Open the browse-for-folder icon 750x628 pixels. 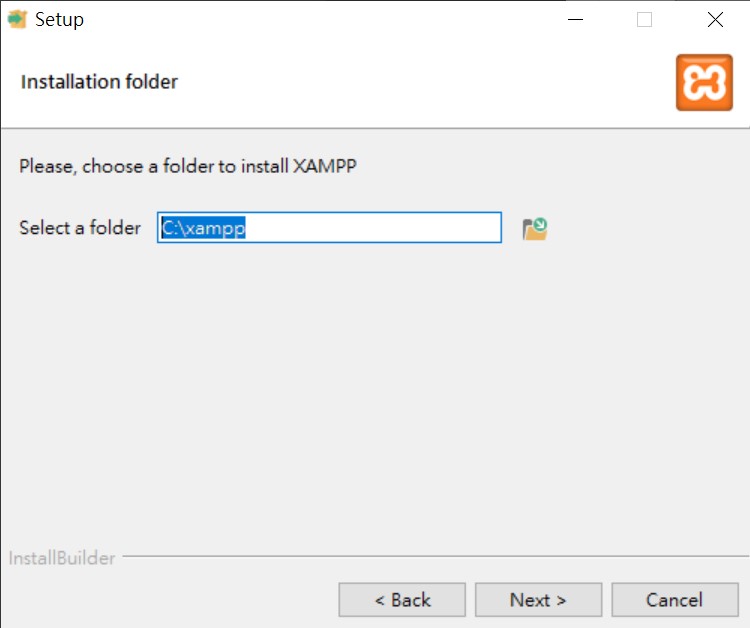[x=535, y=229]
